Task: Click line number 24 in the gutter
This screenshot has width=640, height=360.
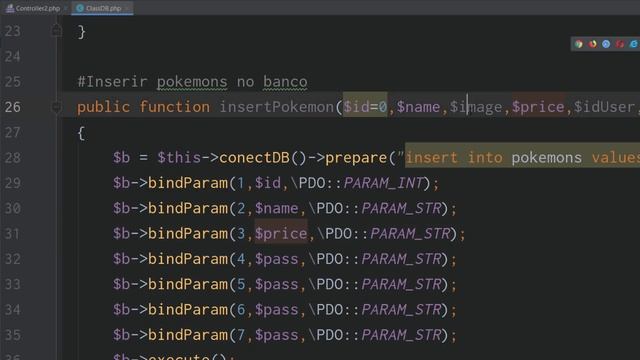Action: click(x=12, y=56)
